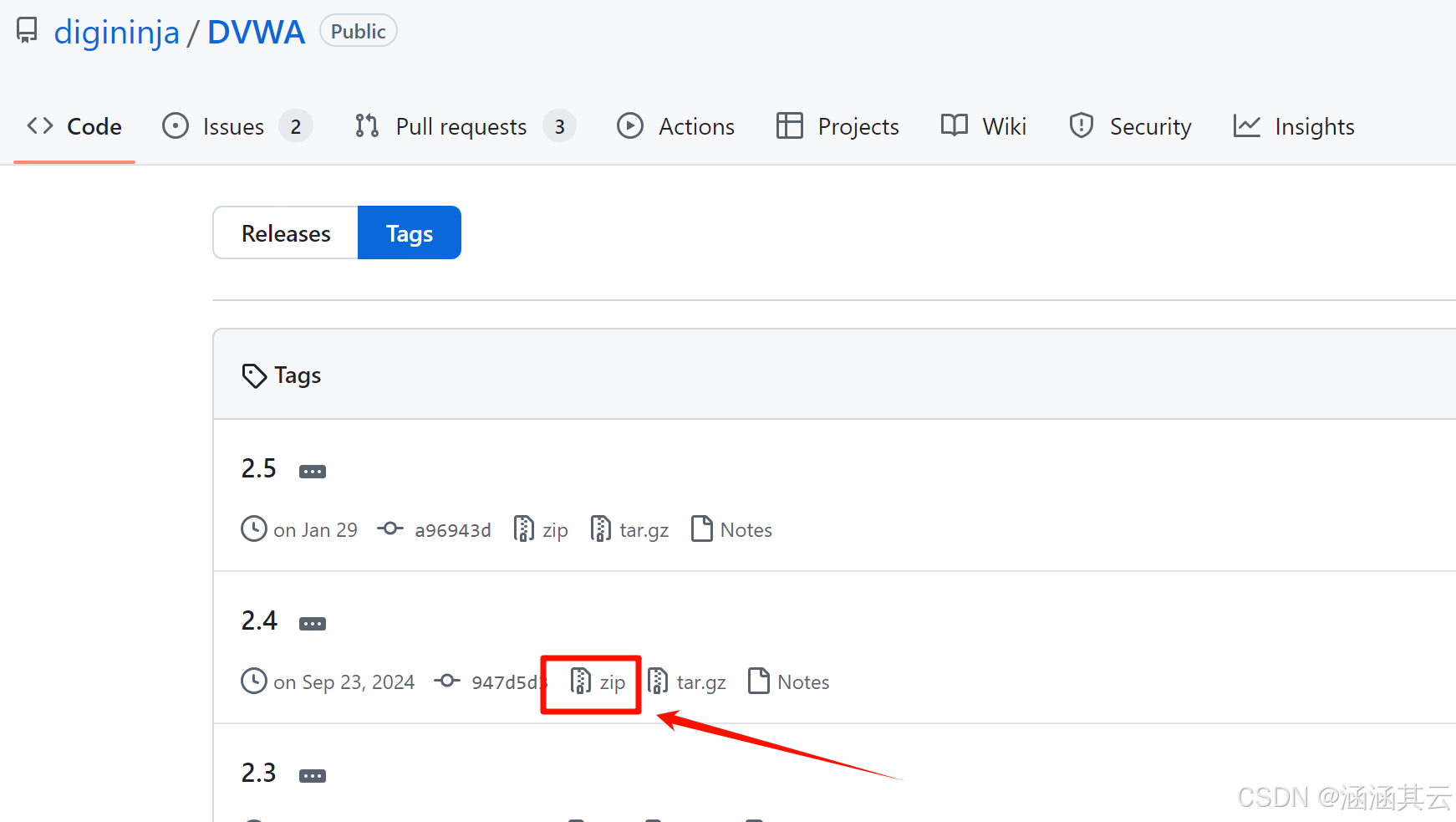
Task: Click the Issues circle icon
Action: pos(176,125)
